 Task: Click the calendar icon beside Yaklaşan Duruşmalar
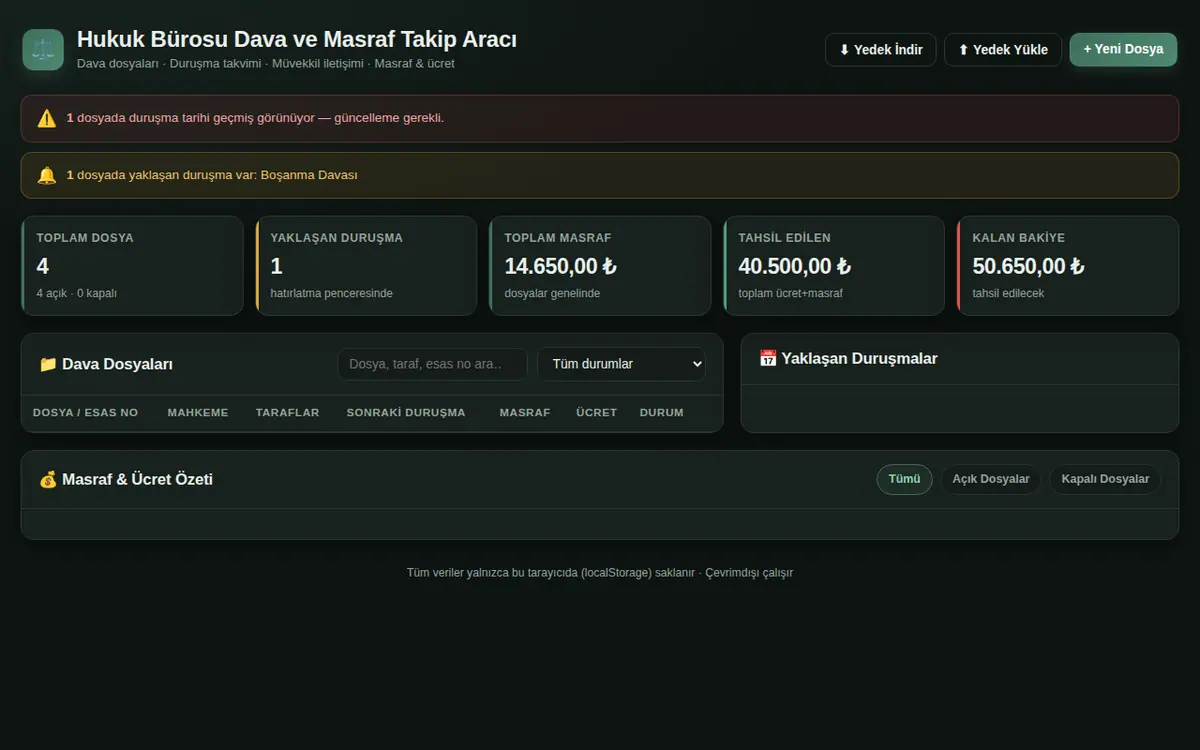(768, 358)
